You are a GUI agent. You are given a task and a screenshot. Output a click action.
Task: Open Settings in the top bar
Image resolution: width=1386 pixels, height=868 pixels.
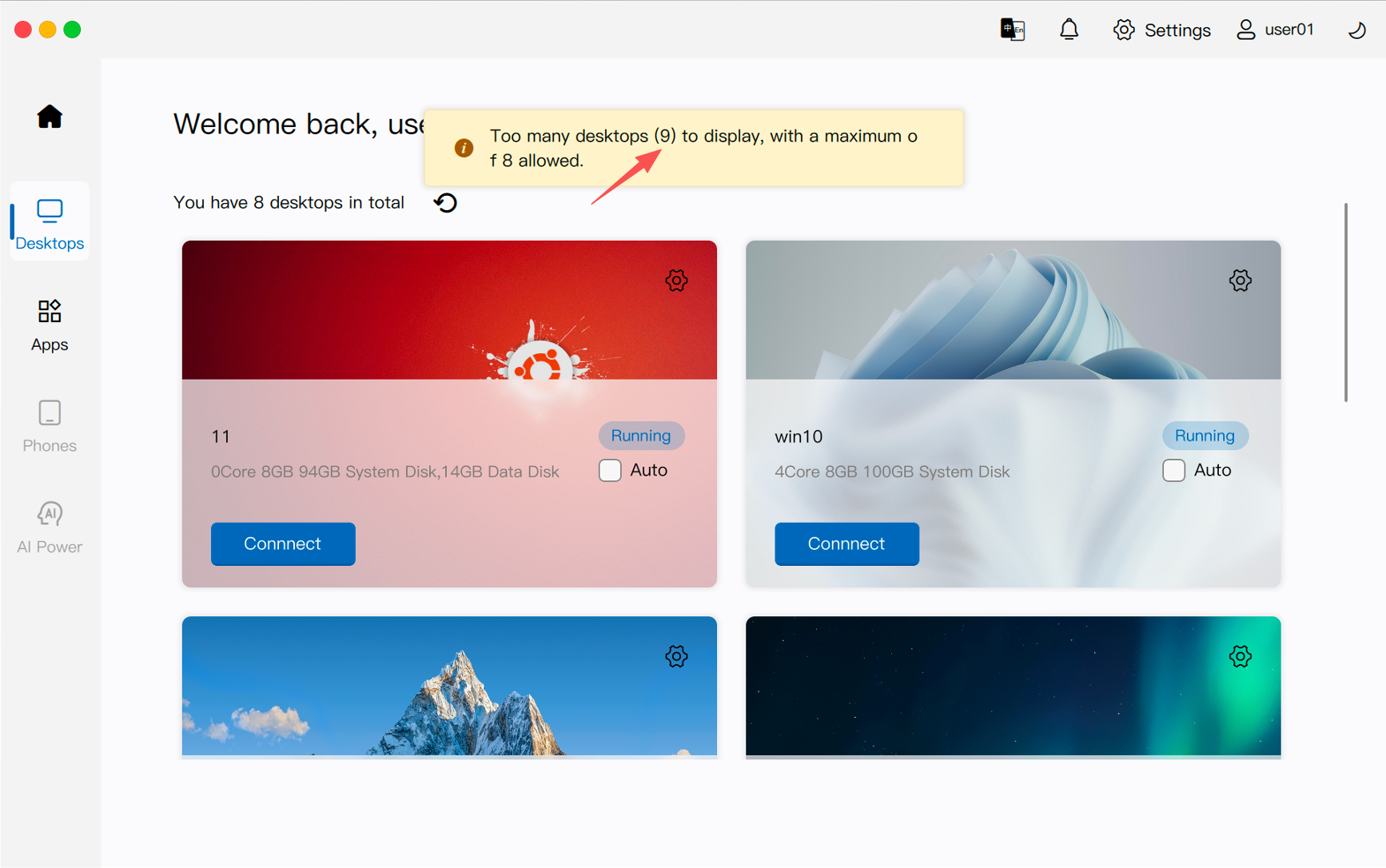tap(1161, 30)
